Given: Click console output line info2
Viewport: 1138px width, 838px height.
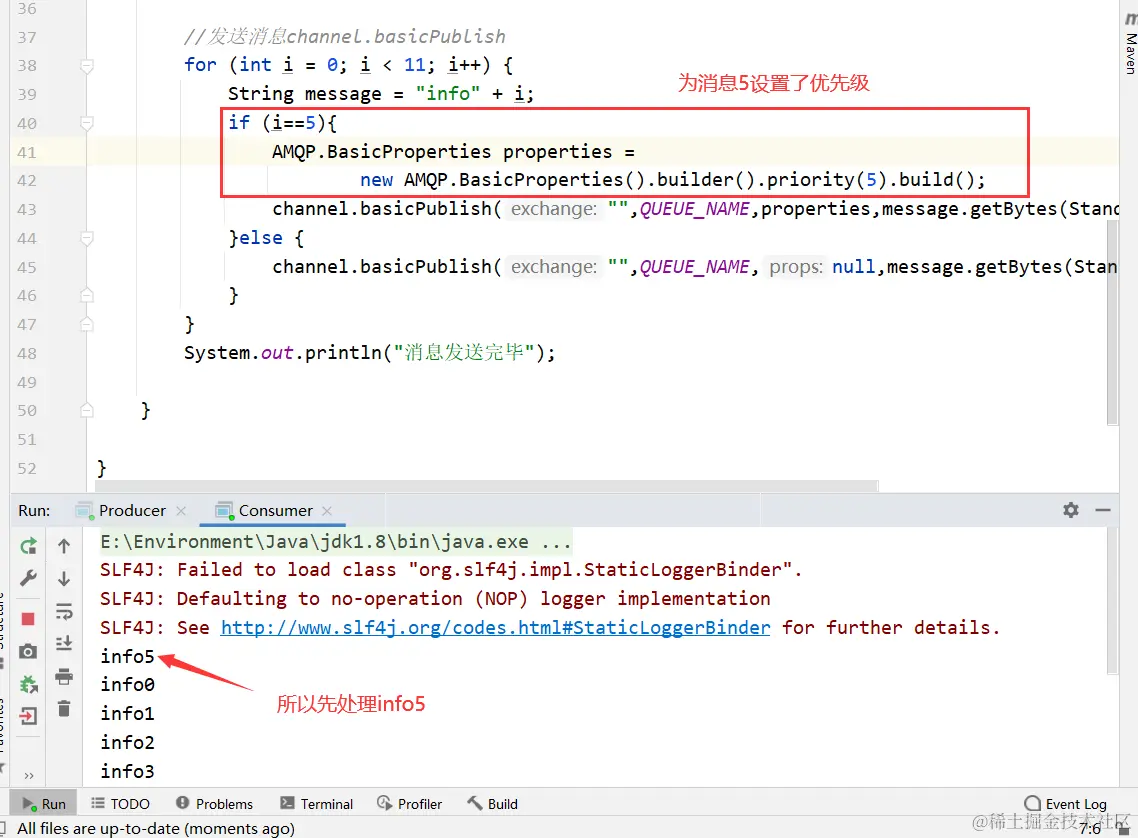Looking at the screenshot, I should 128,743.
